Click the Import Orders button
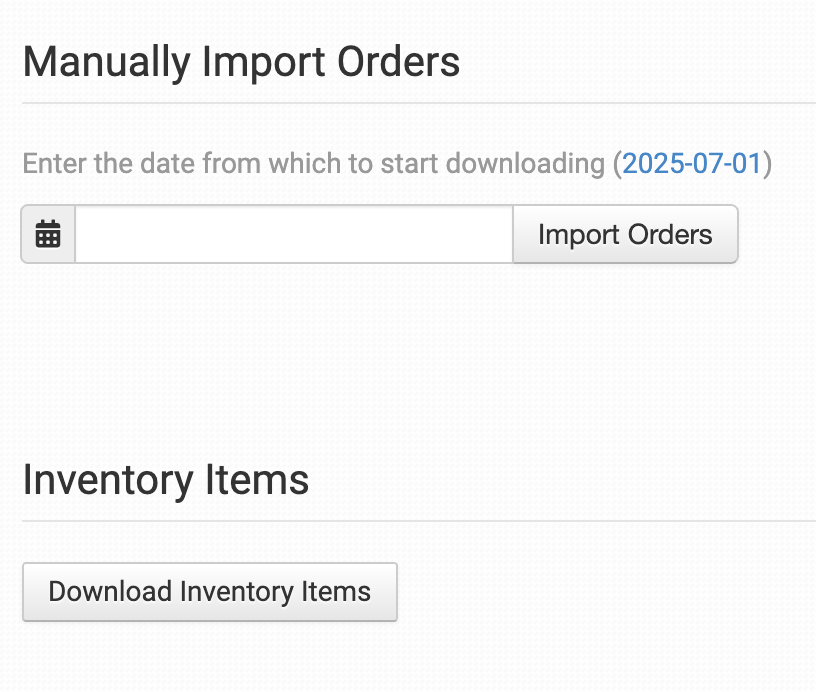This screenshot has height=692, width=816. coord(625,234)
